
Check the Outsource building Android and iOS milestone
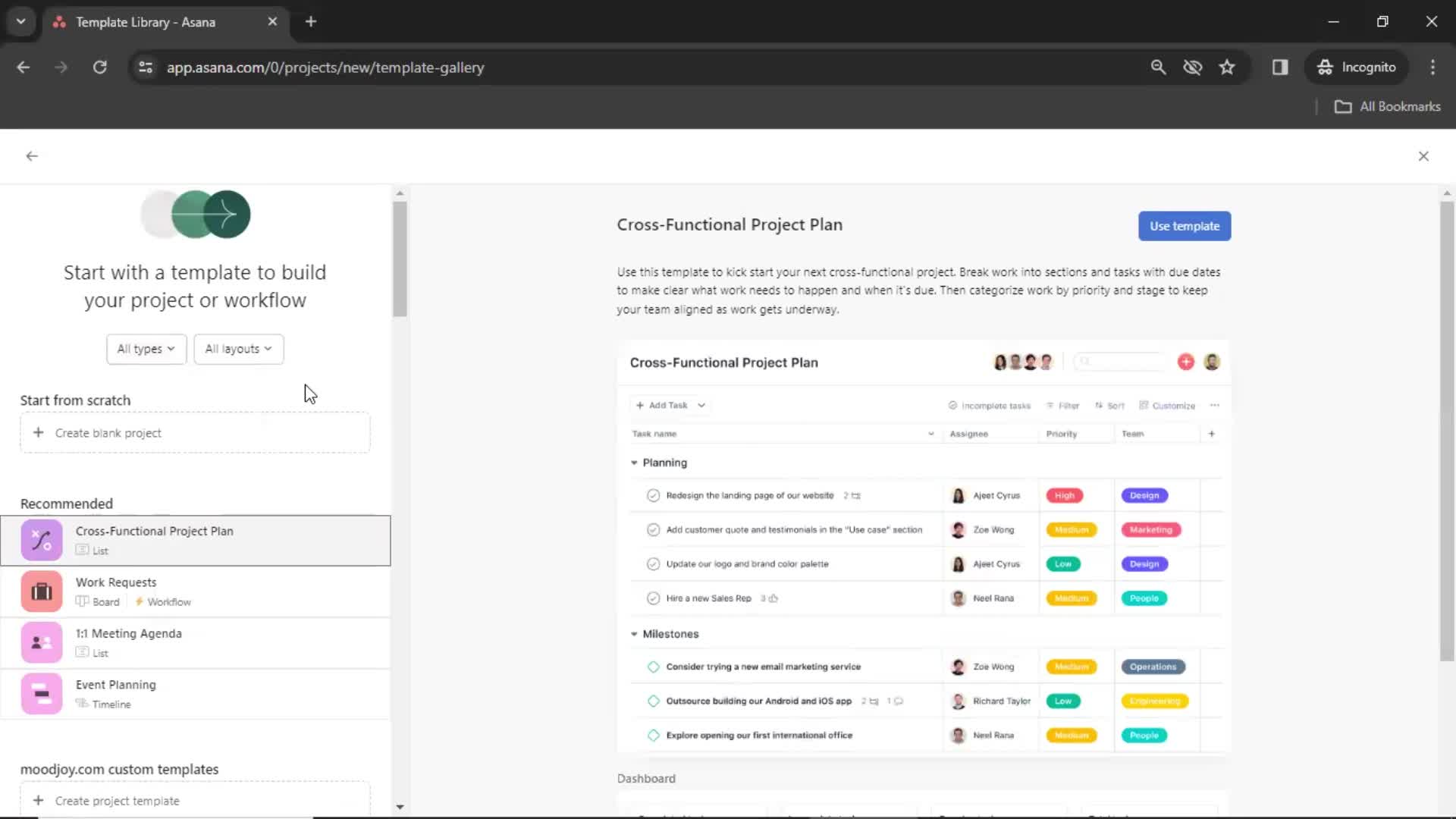[653, 701]
